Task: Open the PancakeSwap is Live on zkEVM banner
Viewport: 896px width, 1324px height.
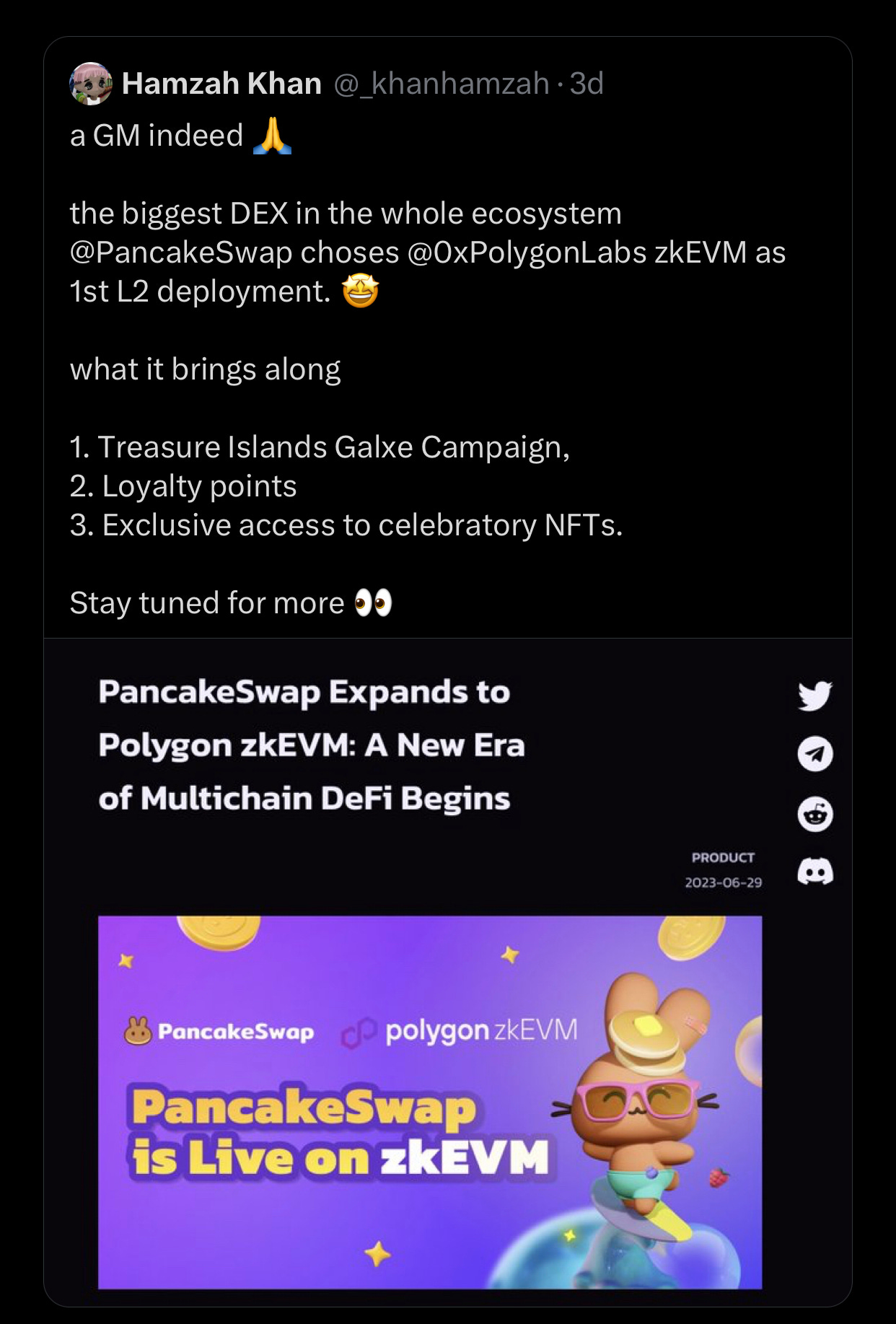Action: click(x=430, y=1102)
